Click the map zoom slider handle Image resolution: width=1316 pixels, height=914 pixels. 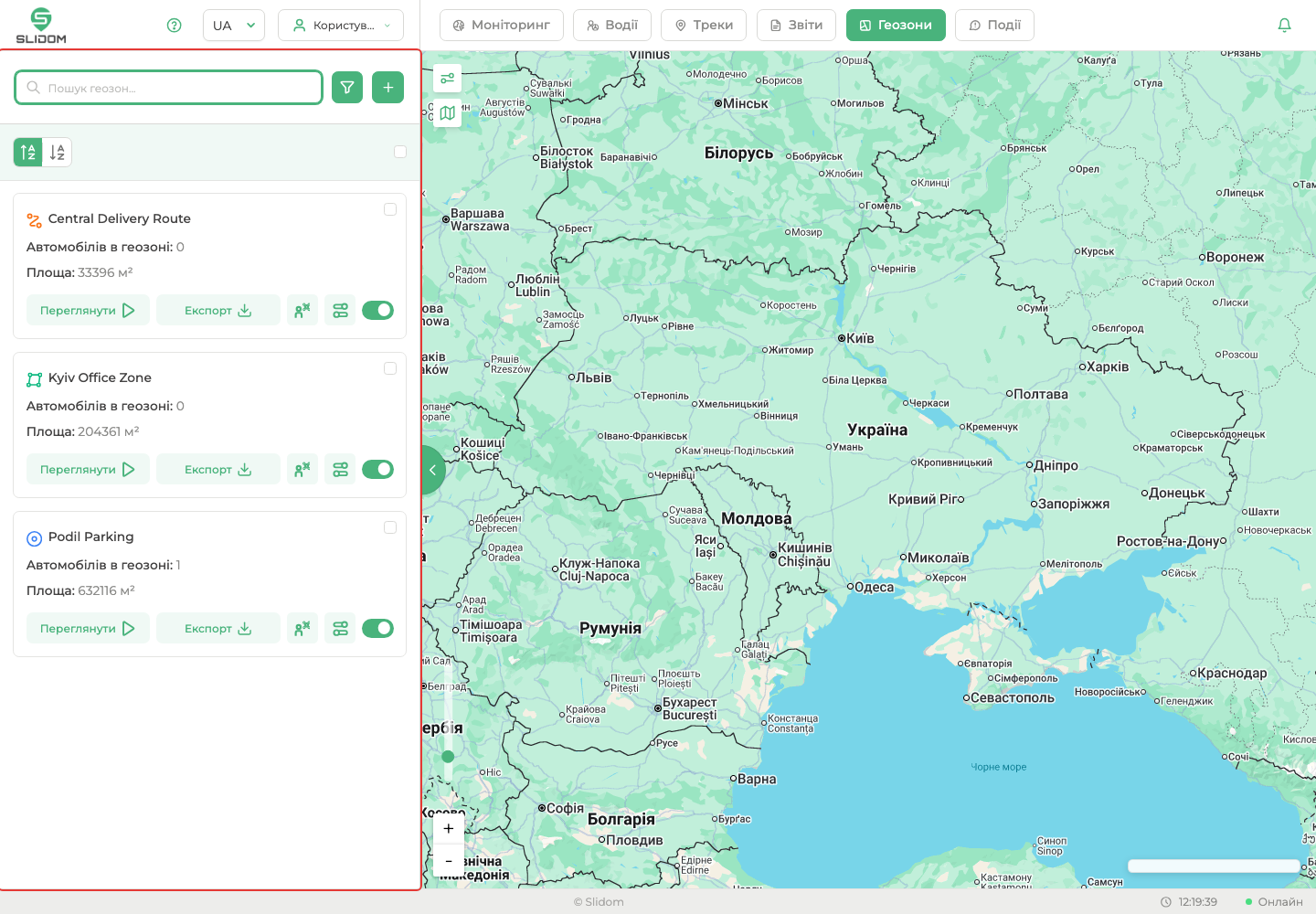coord(448,757)
